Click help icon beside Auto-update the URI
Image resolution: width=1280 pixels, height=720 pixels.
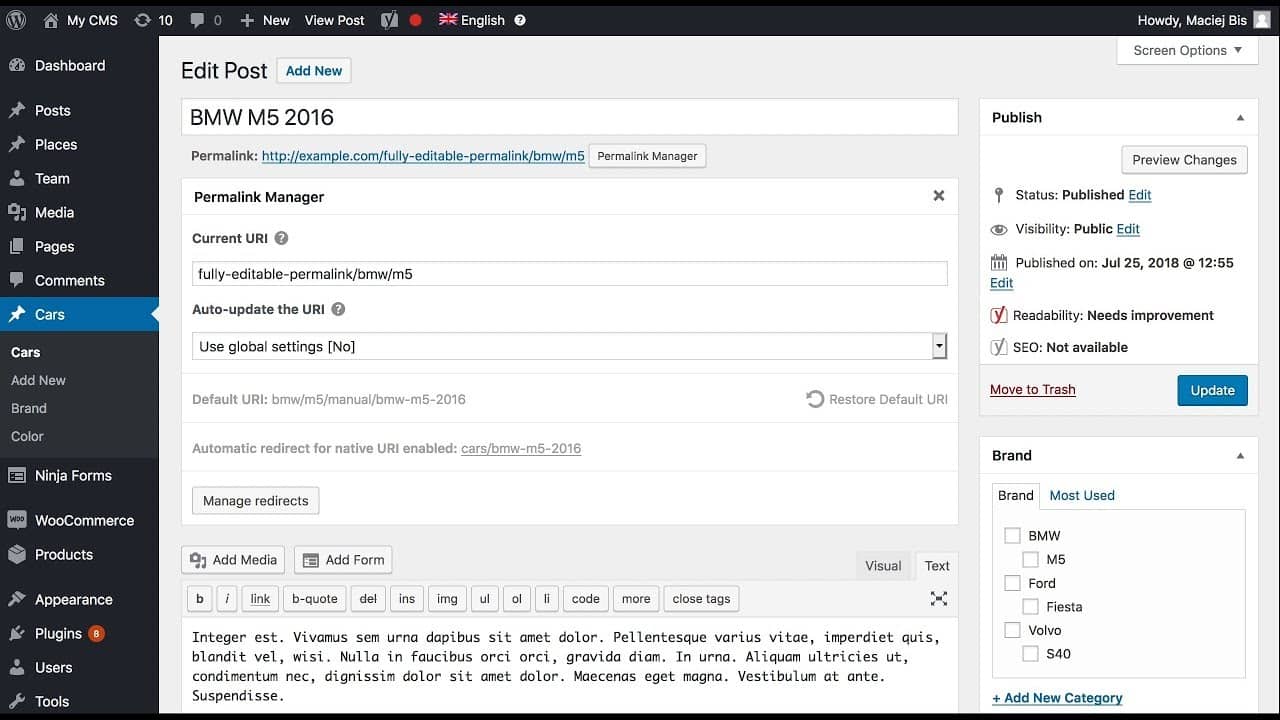click(338, 310)
